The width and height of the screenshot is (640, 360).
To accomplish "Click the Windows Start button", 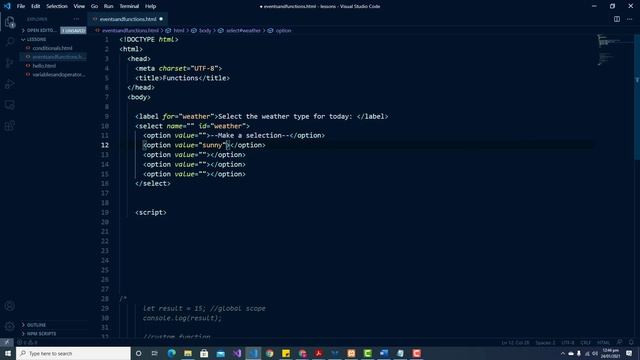I will 8,353.
